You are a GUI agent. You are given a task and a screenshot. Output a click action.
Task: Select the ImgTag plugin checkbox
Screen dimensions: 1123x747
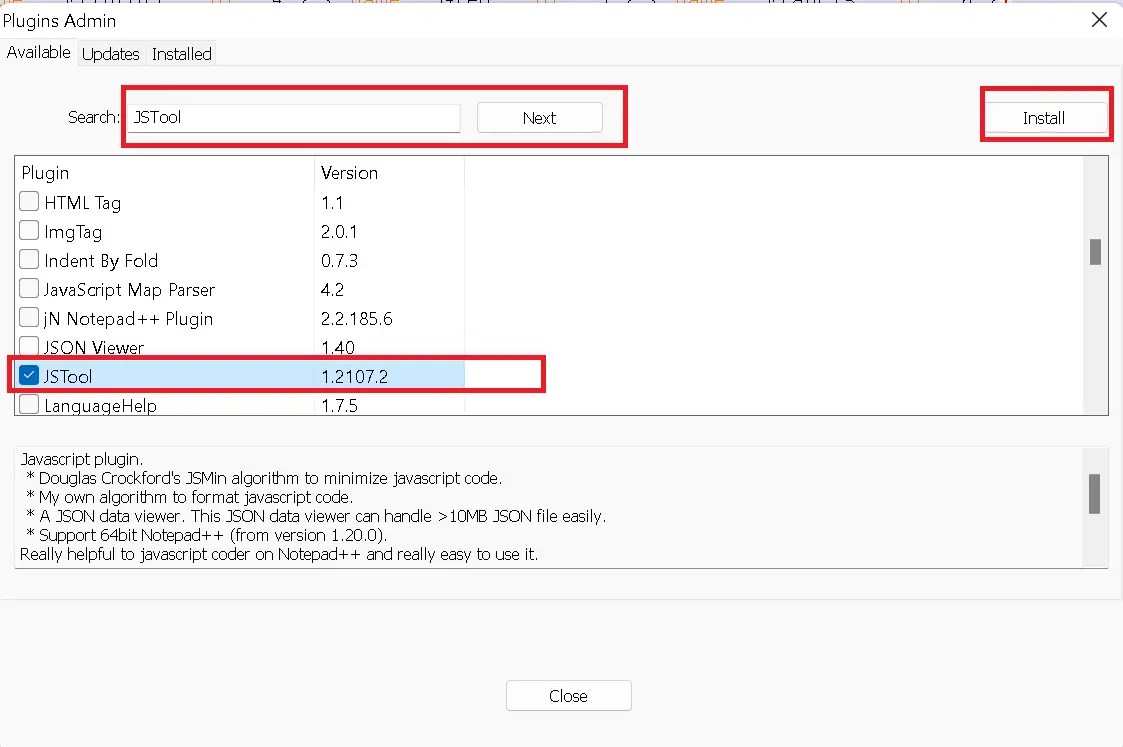click(x=29, y=231)
